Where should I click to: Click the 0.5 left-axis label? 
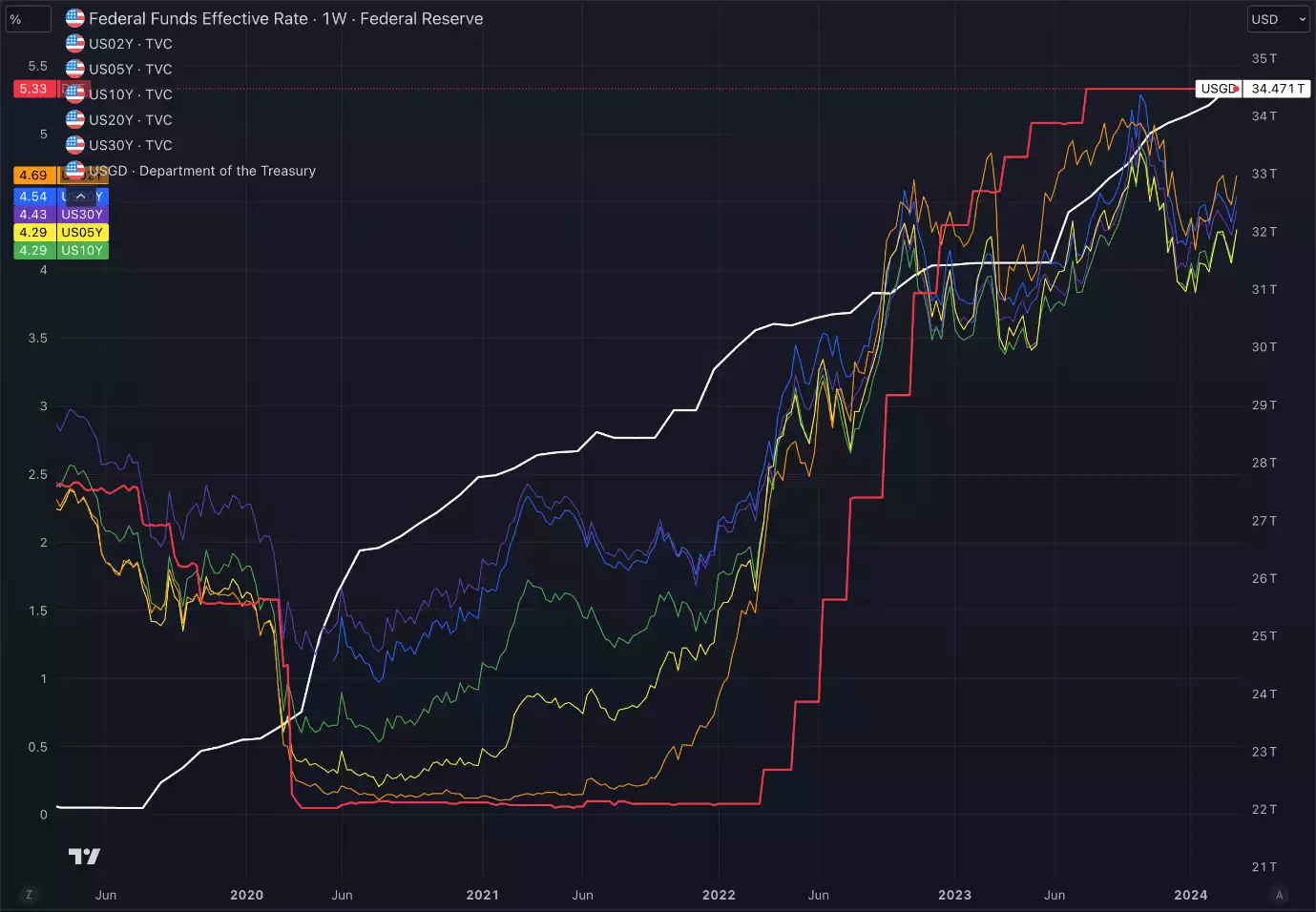pos(37,747)
